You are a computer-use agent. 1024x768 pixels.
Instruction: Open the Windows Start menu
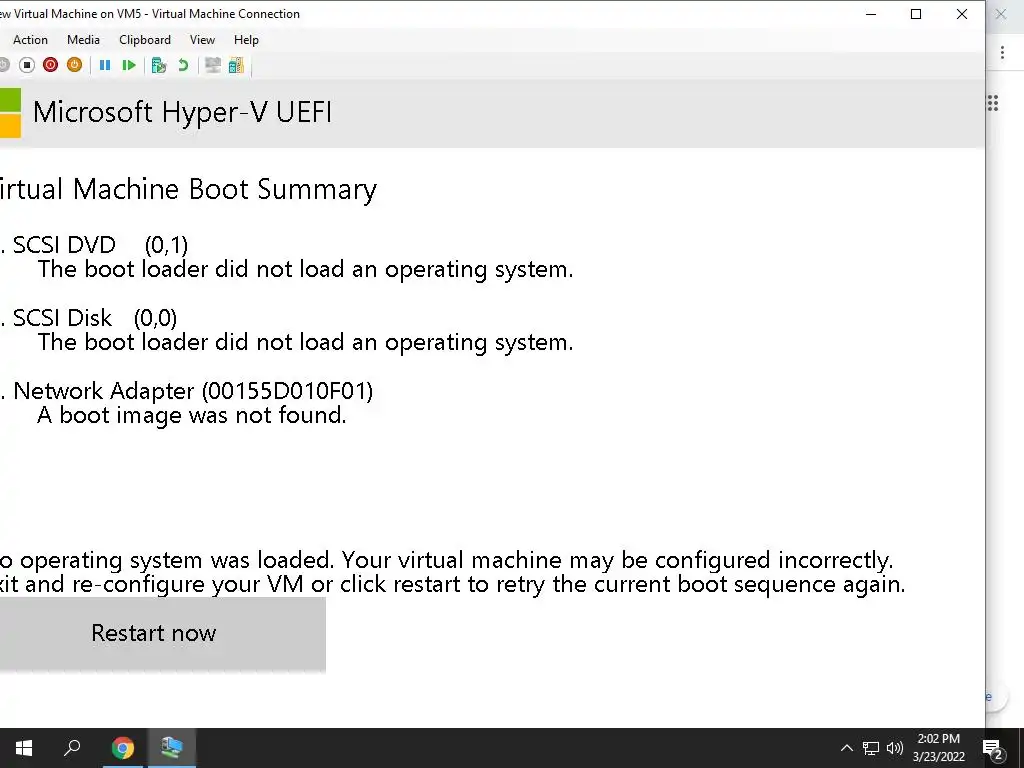click(x=24, y=748)
